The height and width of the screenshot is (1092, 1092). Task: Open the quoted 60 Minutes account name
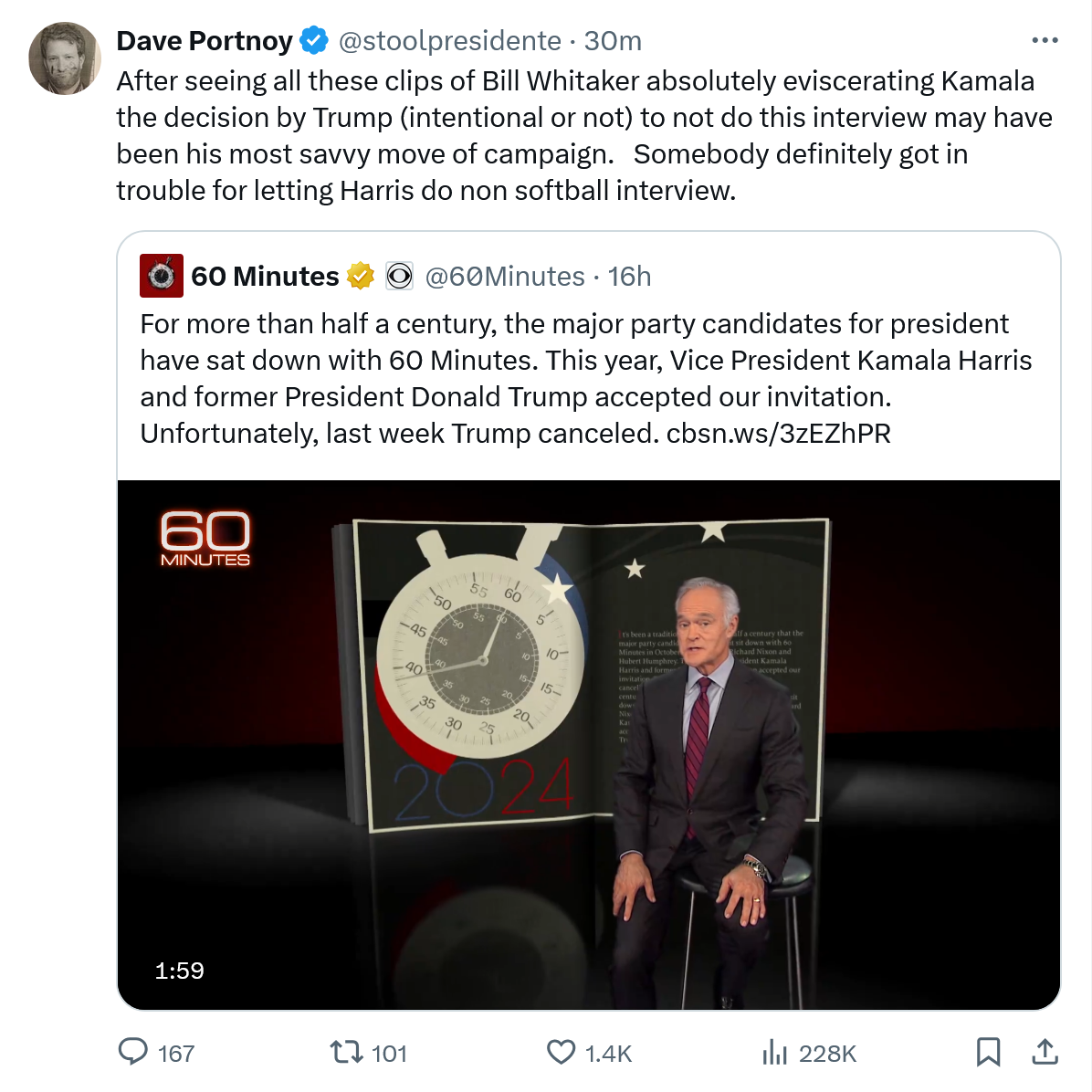tap(265, 276)
